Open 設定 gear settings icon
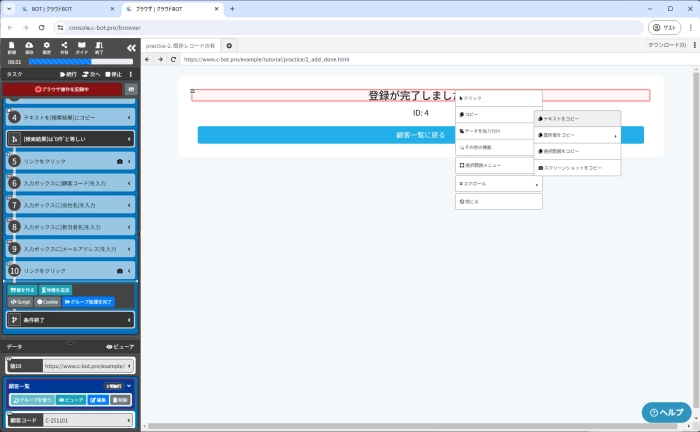700x432 pixels. [47, 47]
